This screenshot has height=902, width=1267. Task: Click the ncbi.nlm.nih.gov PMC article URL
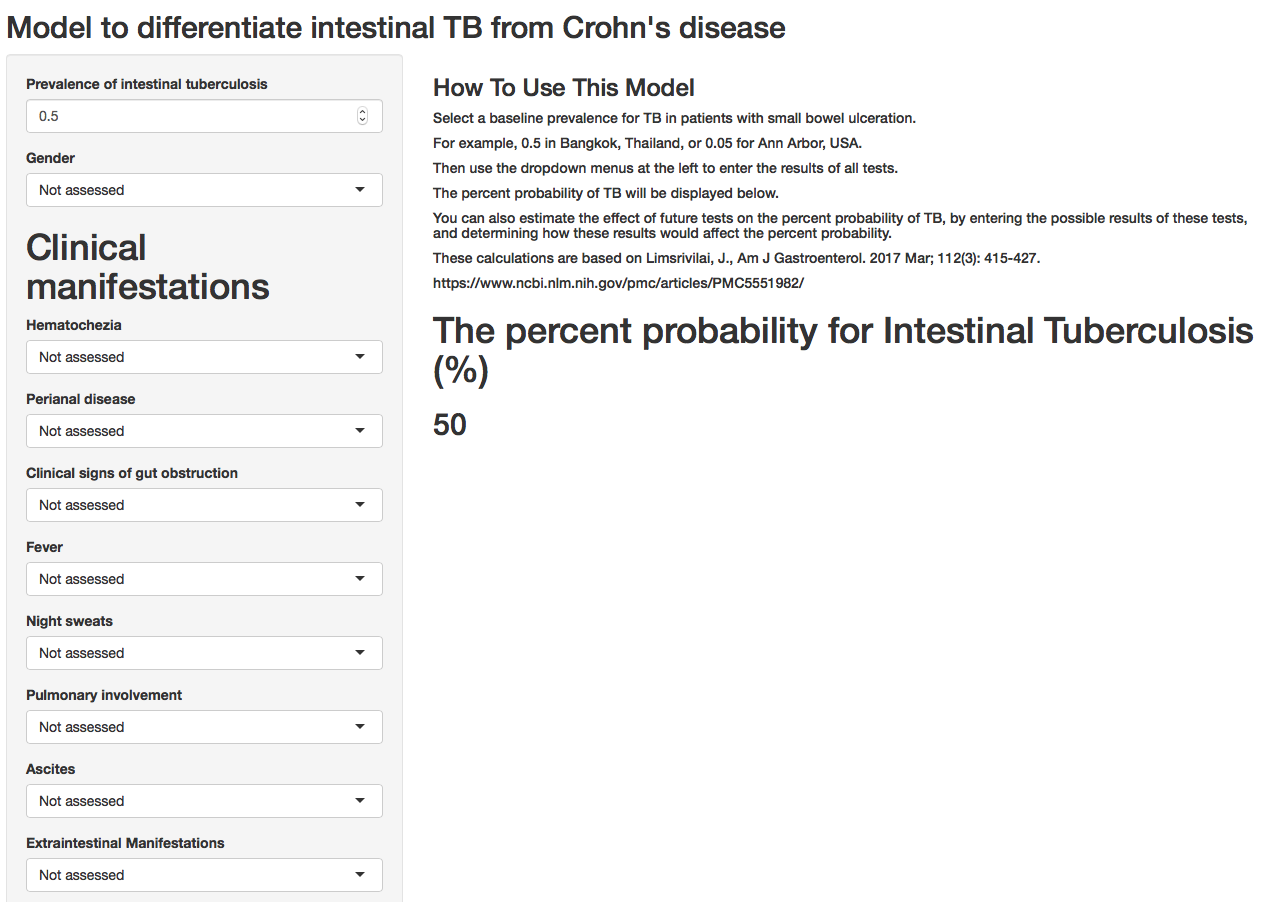click(618, 283)
